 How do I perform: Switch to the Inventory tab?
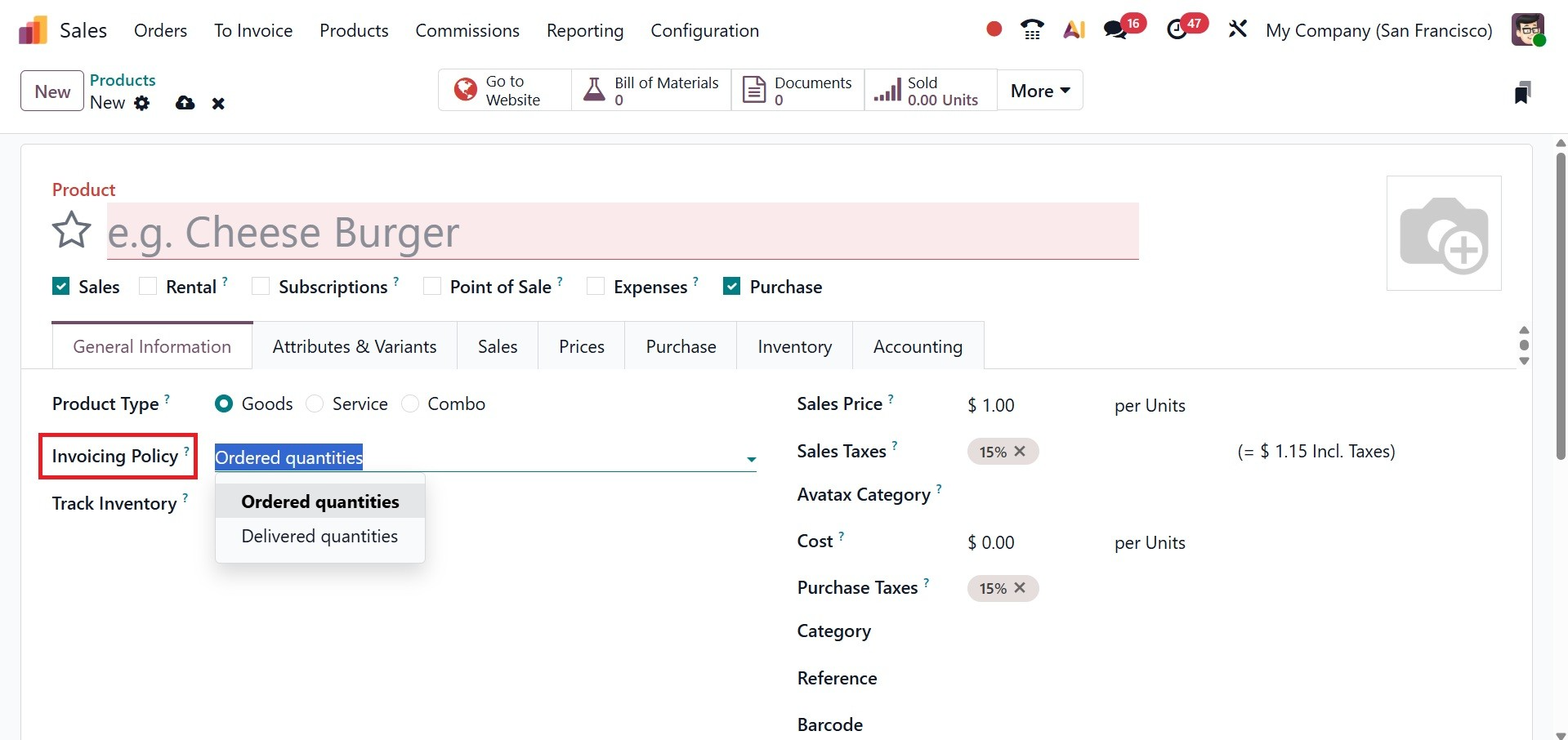[794, 346]
